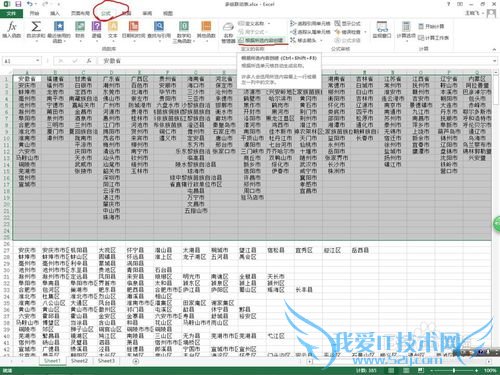
Task: Select the entire sheet corner button
Action: click(6, 72)
